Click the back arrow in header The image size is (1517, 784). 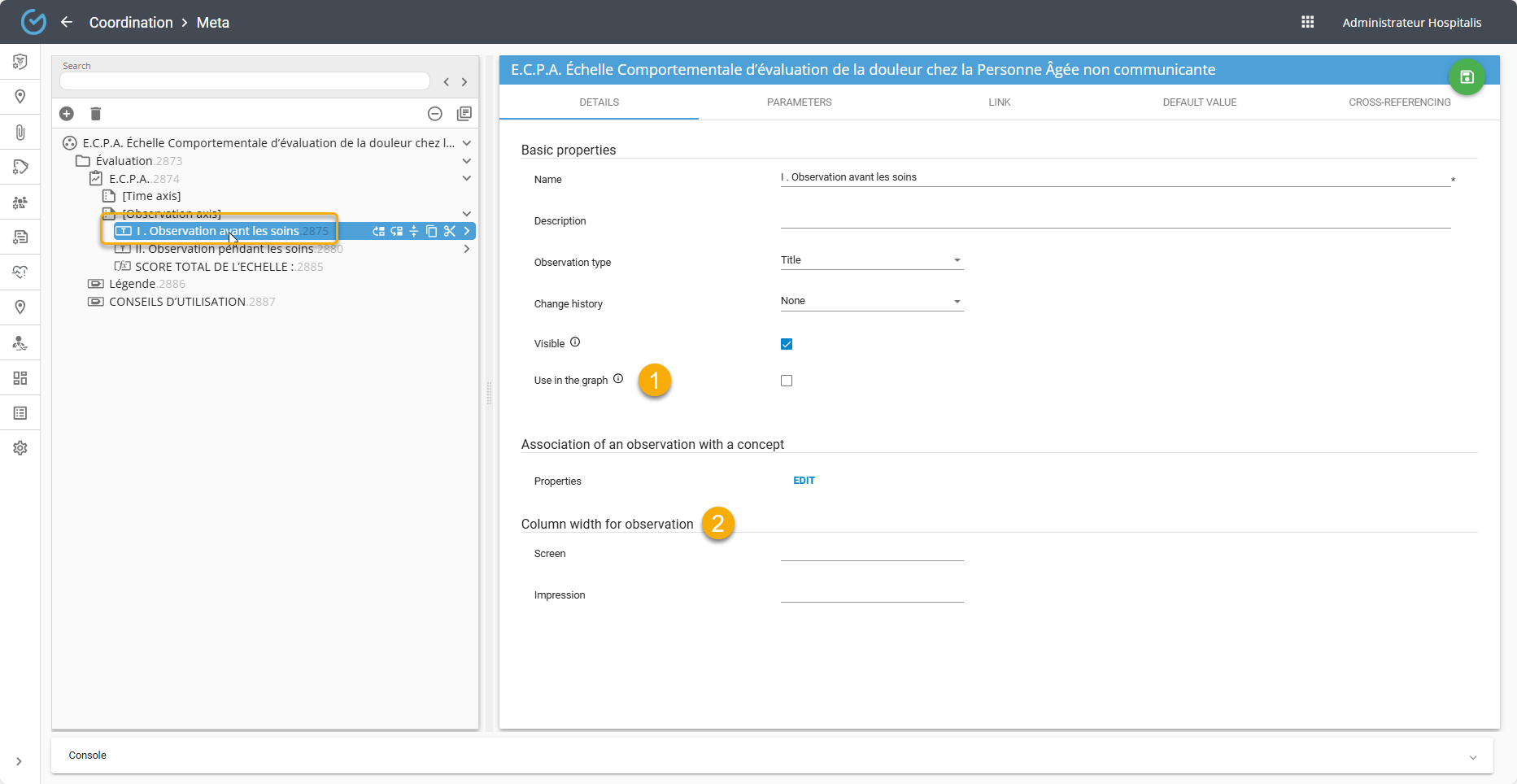click(x=67, y=22)
